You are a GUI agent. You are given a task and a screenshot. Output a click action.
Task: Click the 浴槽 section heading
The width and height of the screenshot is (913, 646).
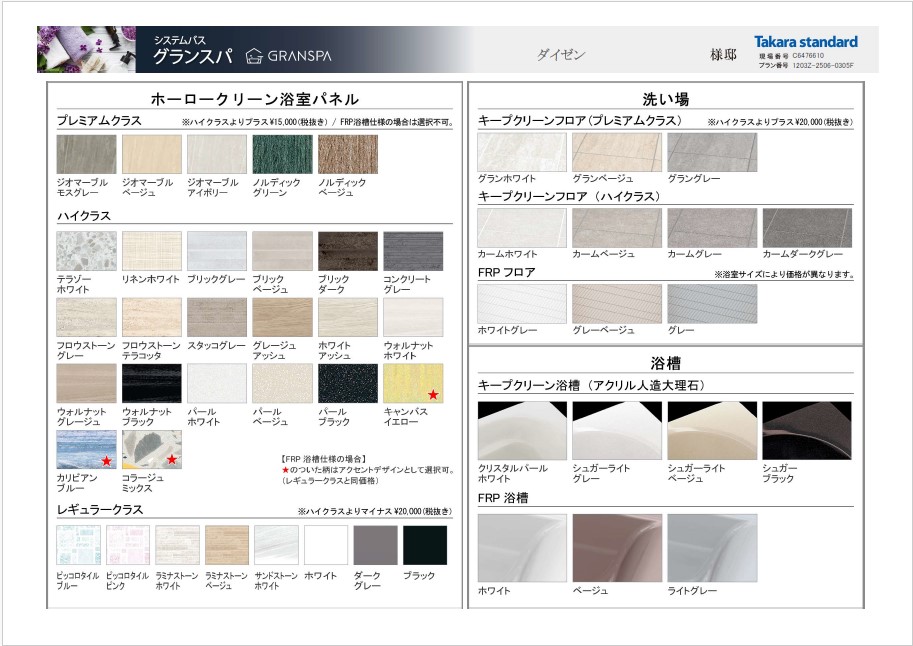click(666, 363)
